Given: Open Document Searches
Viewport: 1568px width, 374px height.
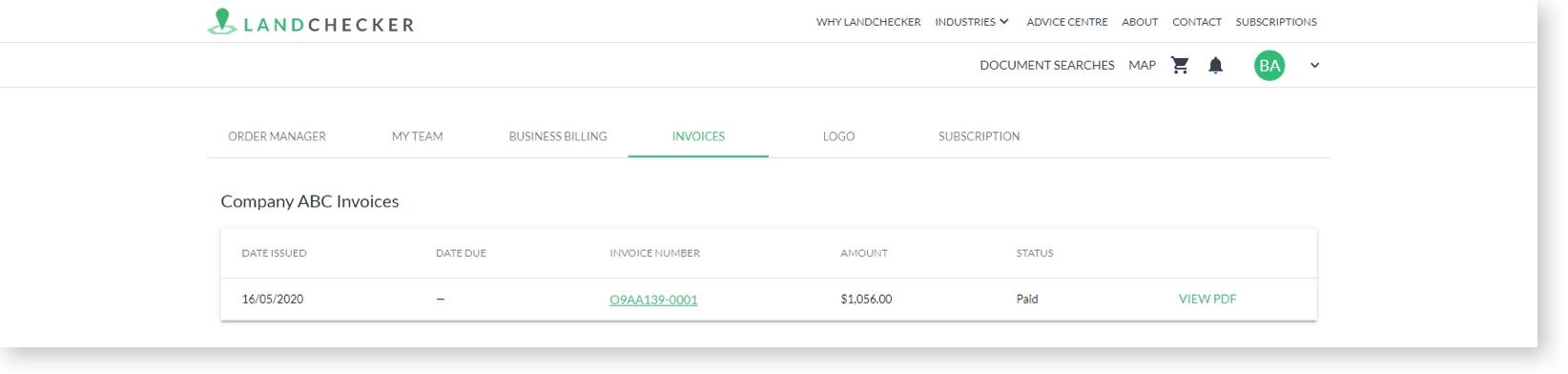Looking at the screenshot, I should pos(1047,65).
